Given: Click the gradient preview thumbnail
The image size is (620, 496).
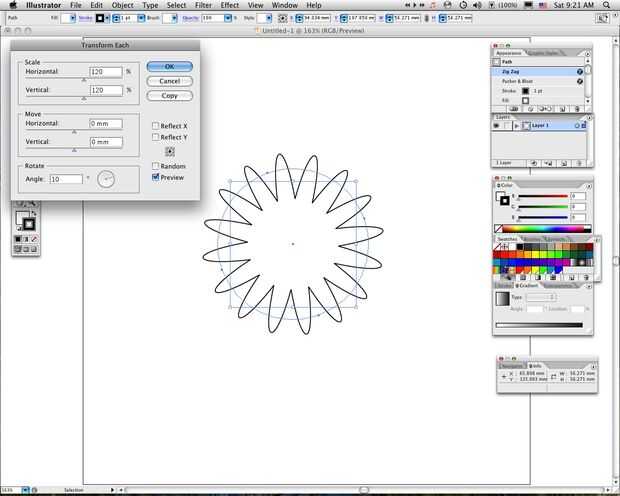Looking at the screenshot, I should tap(503, 299).
